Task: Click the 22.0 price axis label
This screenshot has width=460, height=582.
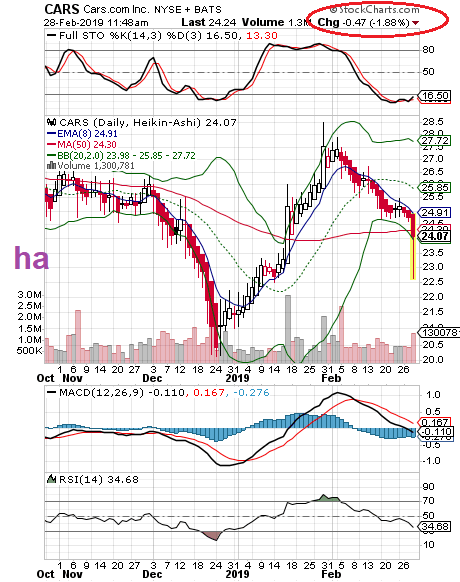Action: click(433, 297)
